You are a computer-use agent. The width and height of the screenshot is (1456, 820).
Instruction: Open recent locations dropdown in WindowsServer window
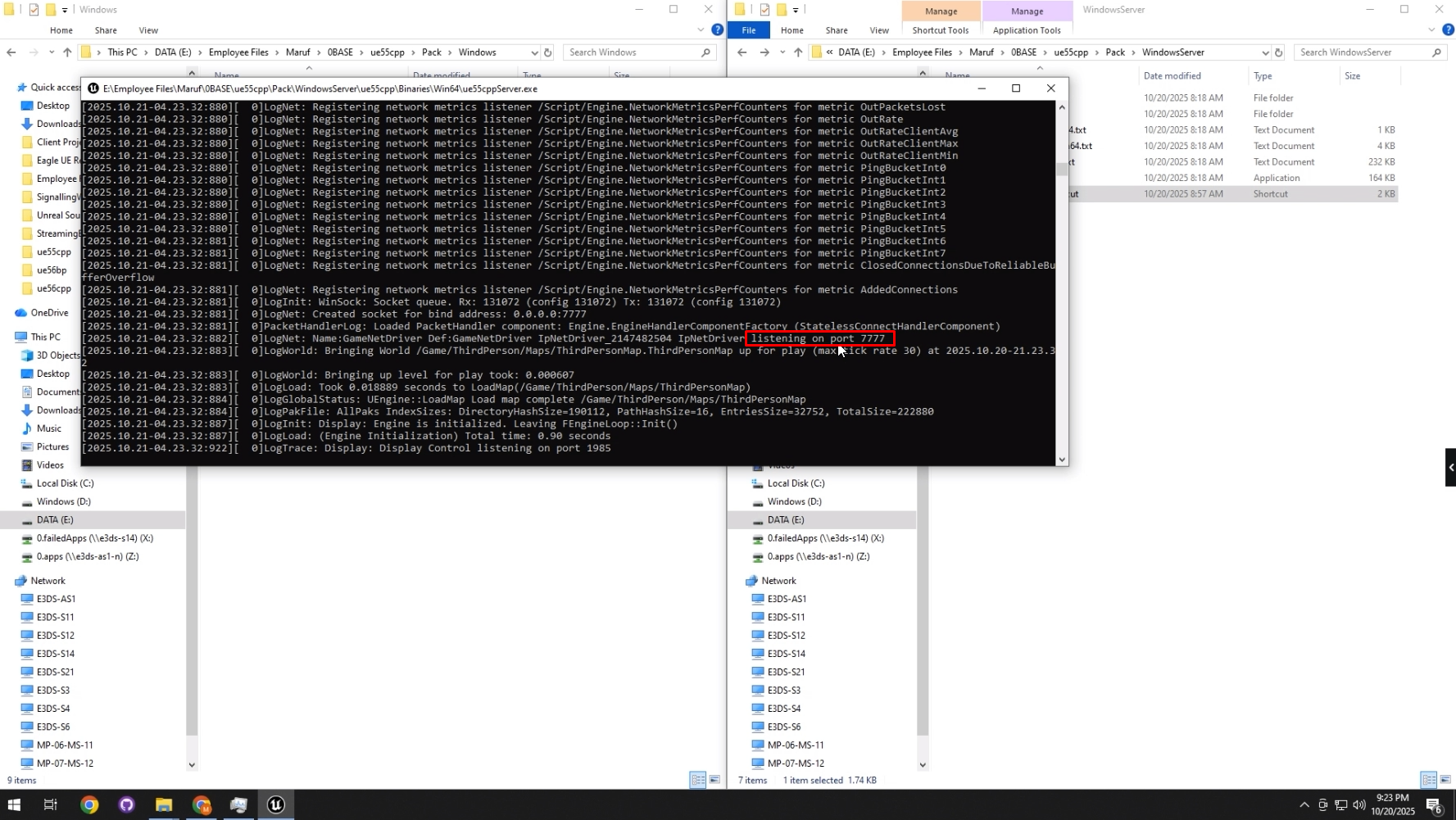pyautogui.click(x=782, y=52)
